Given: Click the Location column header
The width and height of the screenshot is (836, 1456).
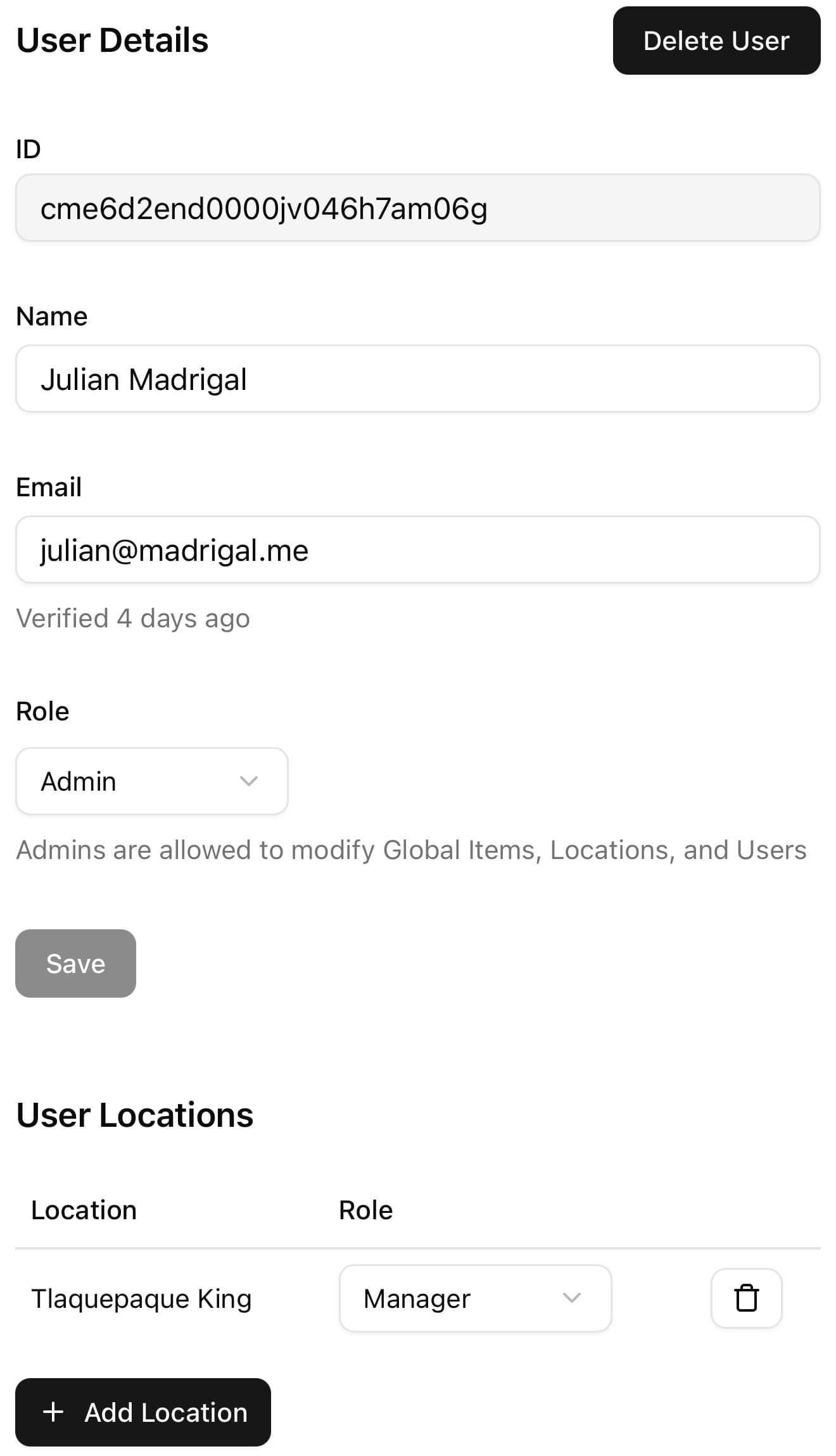Looking at the screenshot, I should coord(84,1210).
